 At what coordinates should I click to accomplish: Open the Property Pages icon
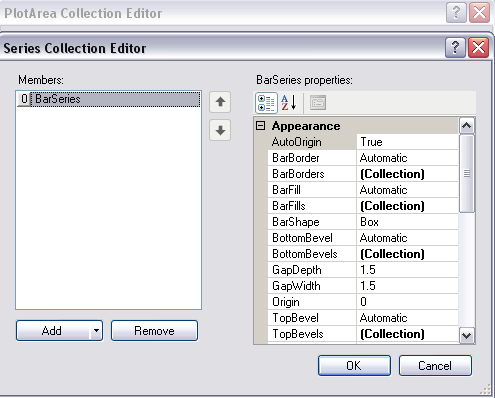318,103
